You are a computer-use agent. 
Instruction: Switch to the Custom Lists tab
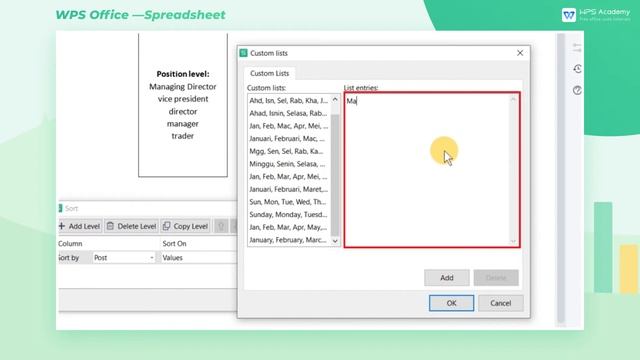pos(269,73)
